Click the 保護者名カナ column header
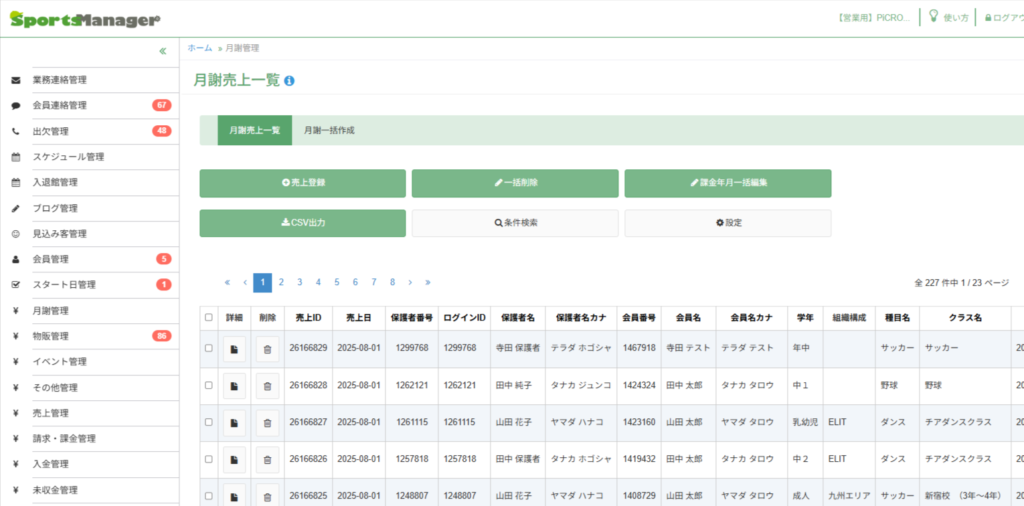The height and width of the screenshot is (506, 1024). (581, 318)
